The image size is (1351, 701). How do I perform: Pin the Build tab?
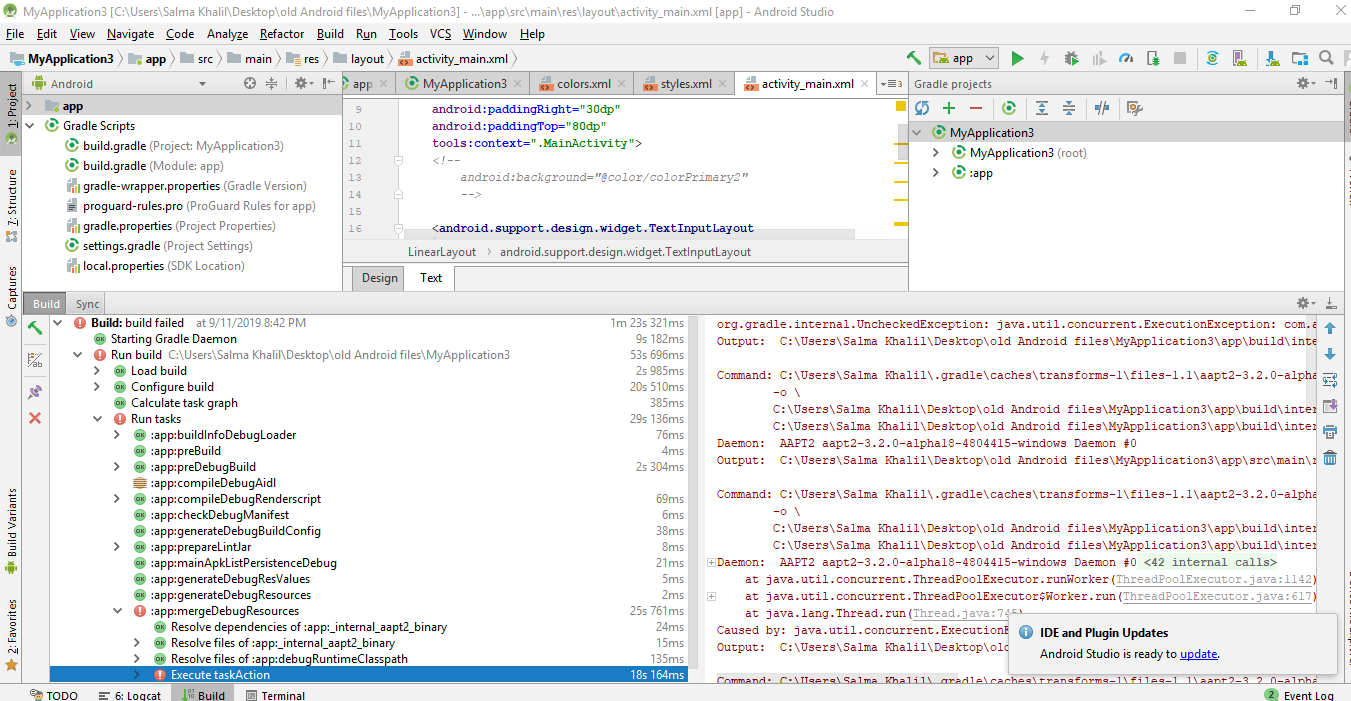(35, 392)
